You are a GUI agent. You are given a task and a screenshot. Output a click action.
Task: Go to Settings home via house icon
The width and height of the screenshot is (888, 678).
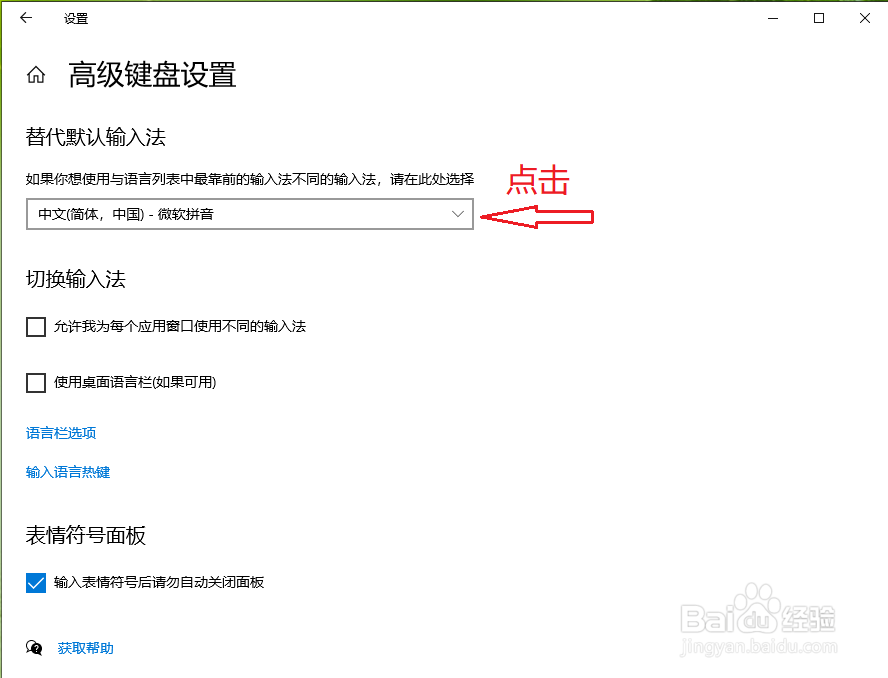(x=36, y=75)
